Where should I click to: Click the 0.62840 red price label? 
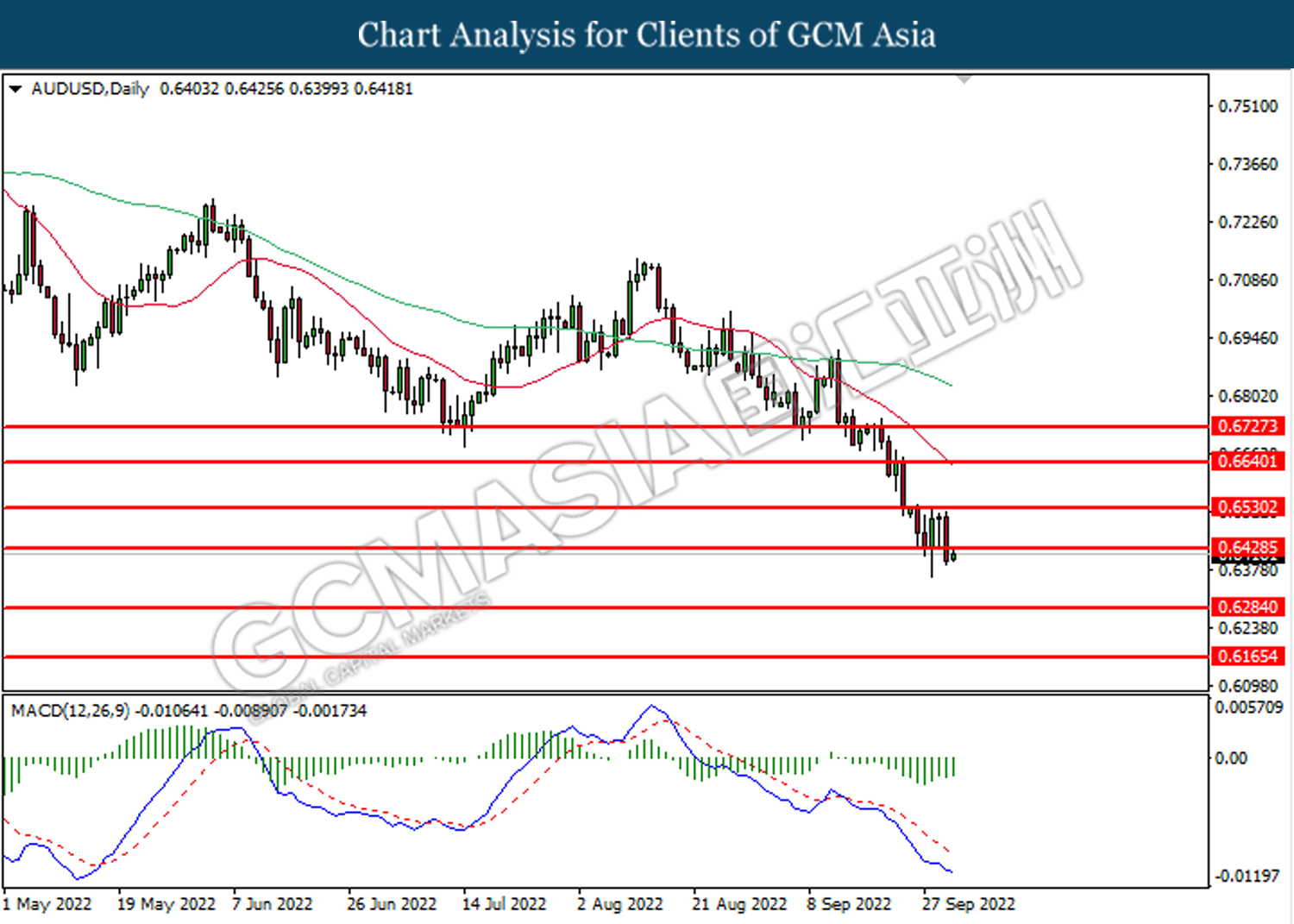pyautogui.click(x=1248, y=607)
